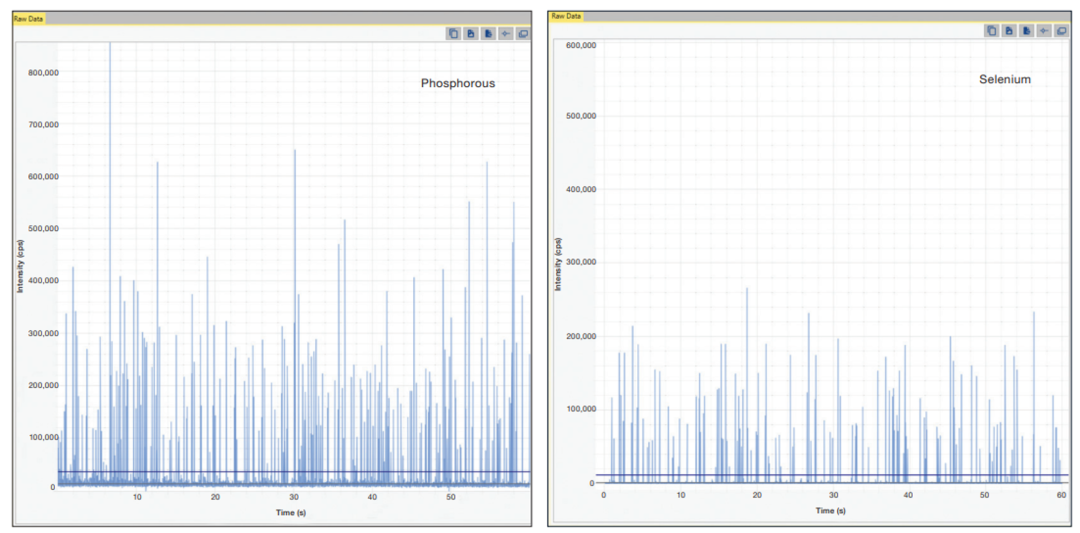The width and height of the screenshot is (1080, 533).
Task: Select the Raw Data tab of the left panel
Action: coord(28,18)
